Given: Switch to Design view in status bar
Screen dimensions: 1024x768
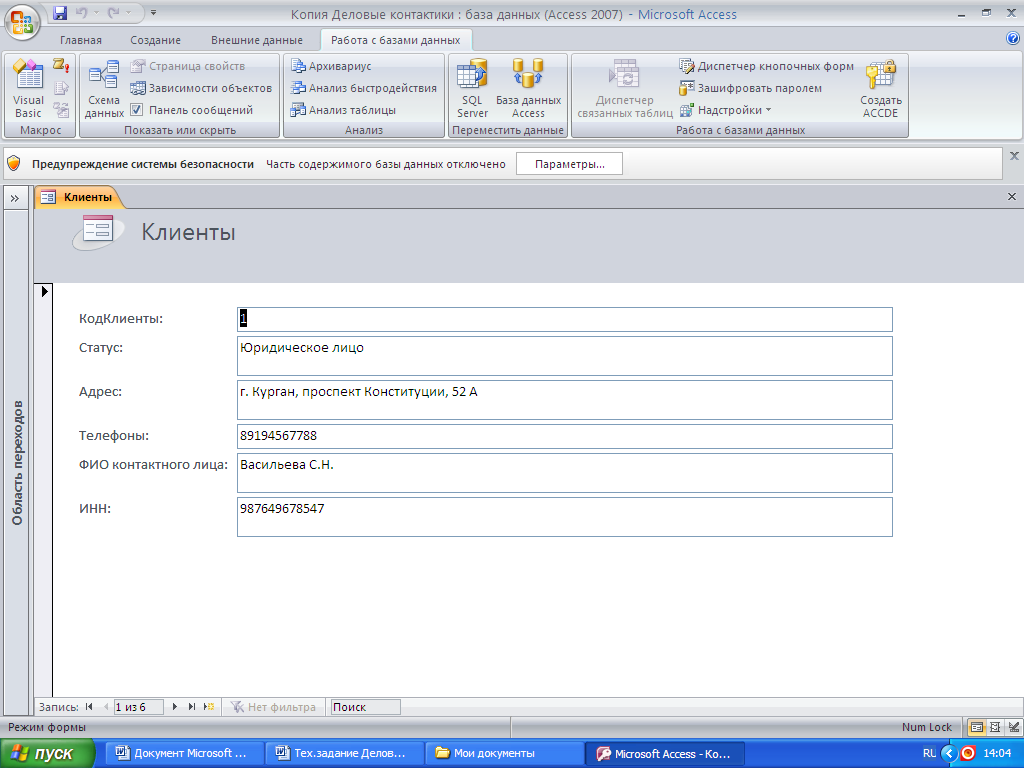Looking at the screenshot, I should [1014, 727].
